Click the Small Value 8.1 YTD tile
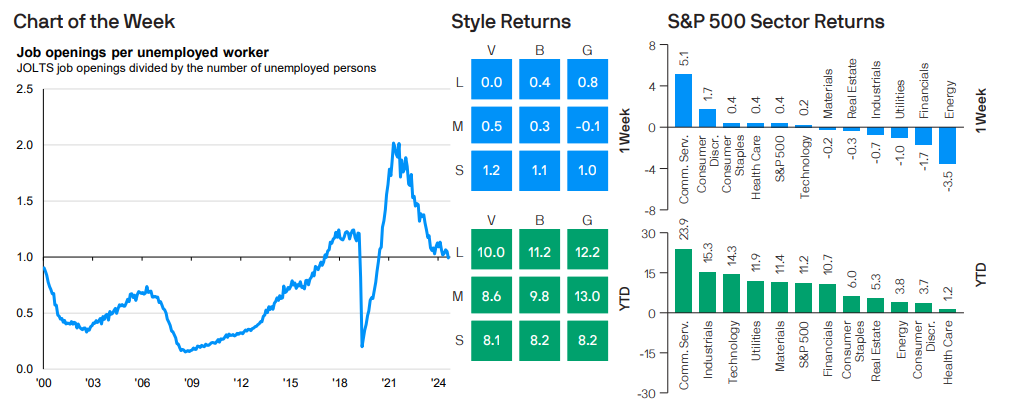Viewport: 1012px width, 403px height. coord(491,340)
